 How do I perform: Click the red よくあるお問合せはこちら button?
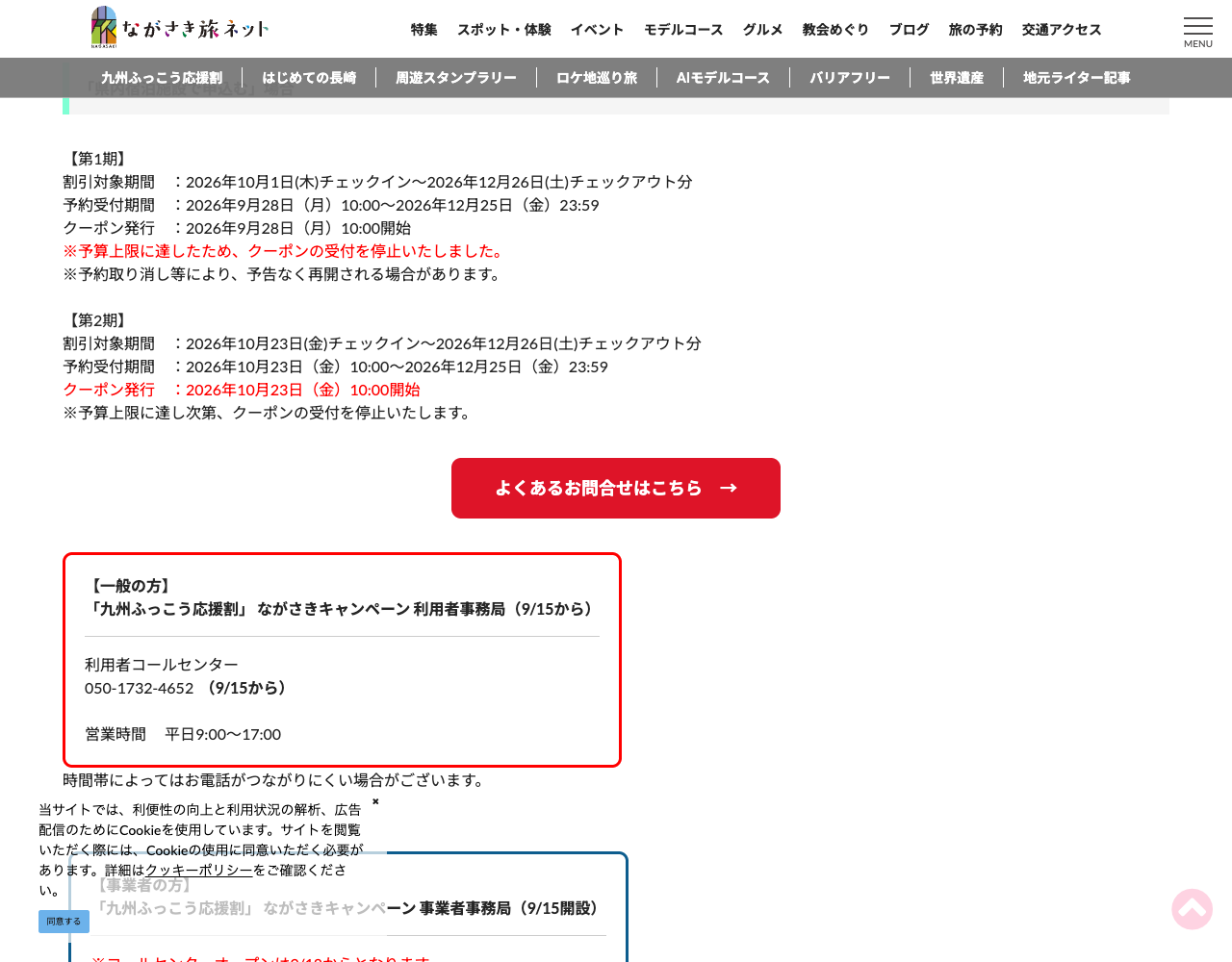tap(616, 489)
